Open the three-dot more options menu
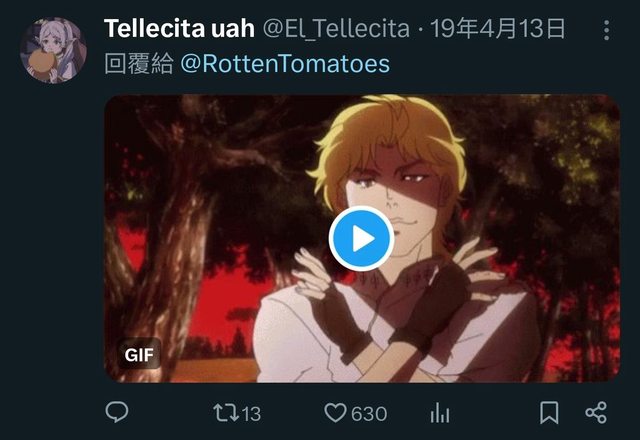Image resolution: width=640 pixels, height=440 pixels. (x=607, y=30)
